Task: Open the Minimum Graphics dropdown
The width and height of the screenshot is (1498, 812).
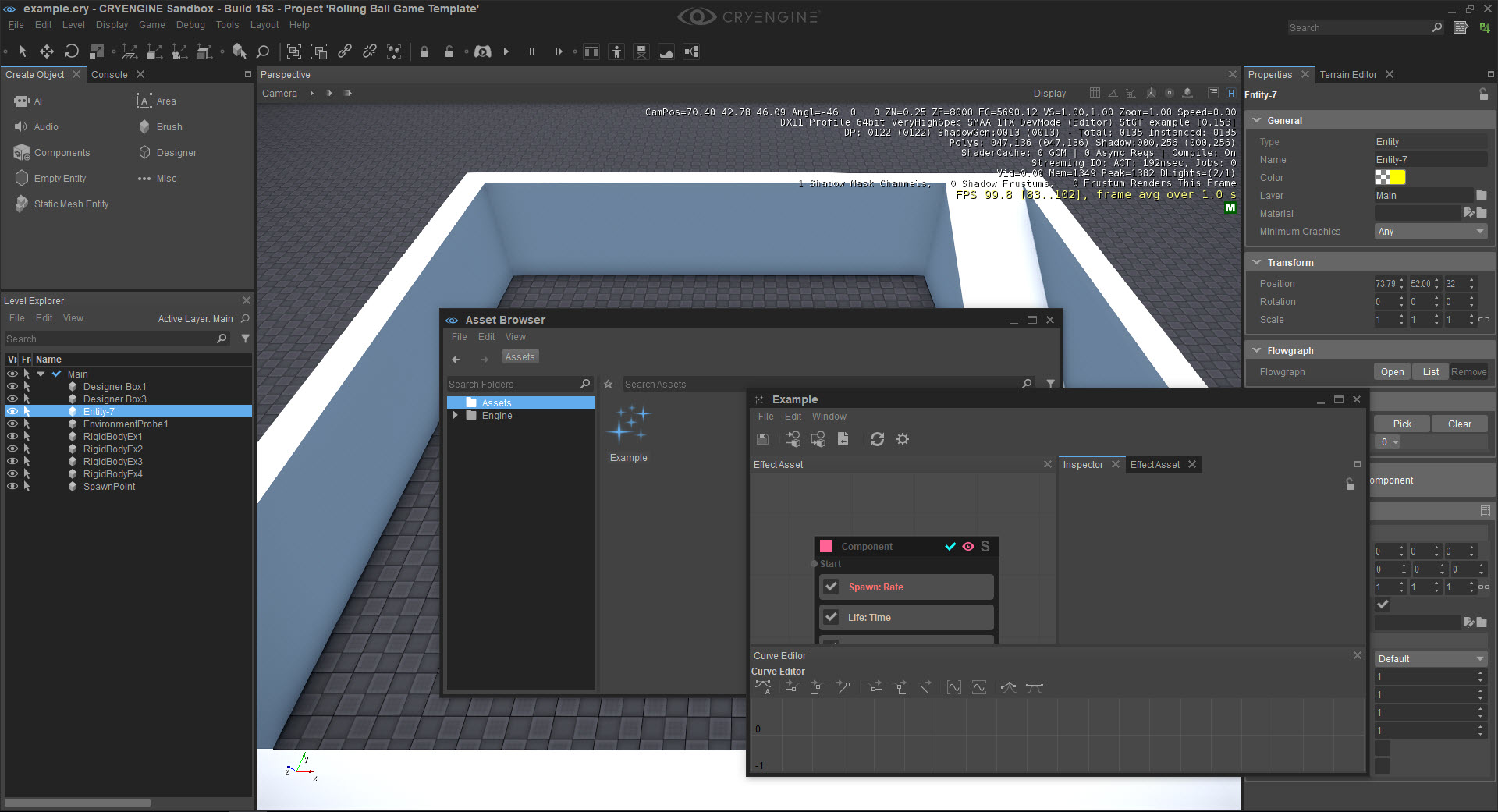Action: pyautogui.click(x=1430, y=232)
